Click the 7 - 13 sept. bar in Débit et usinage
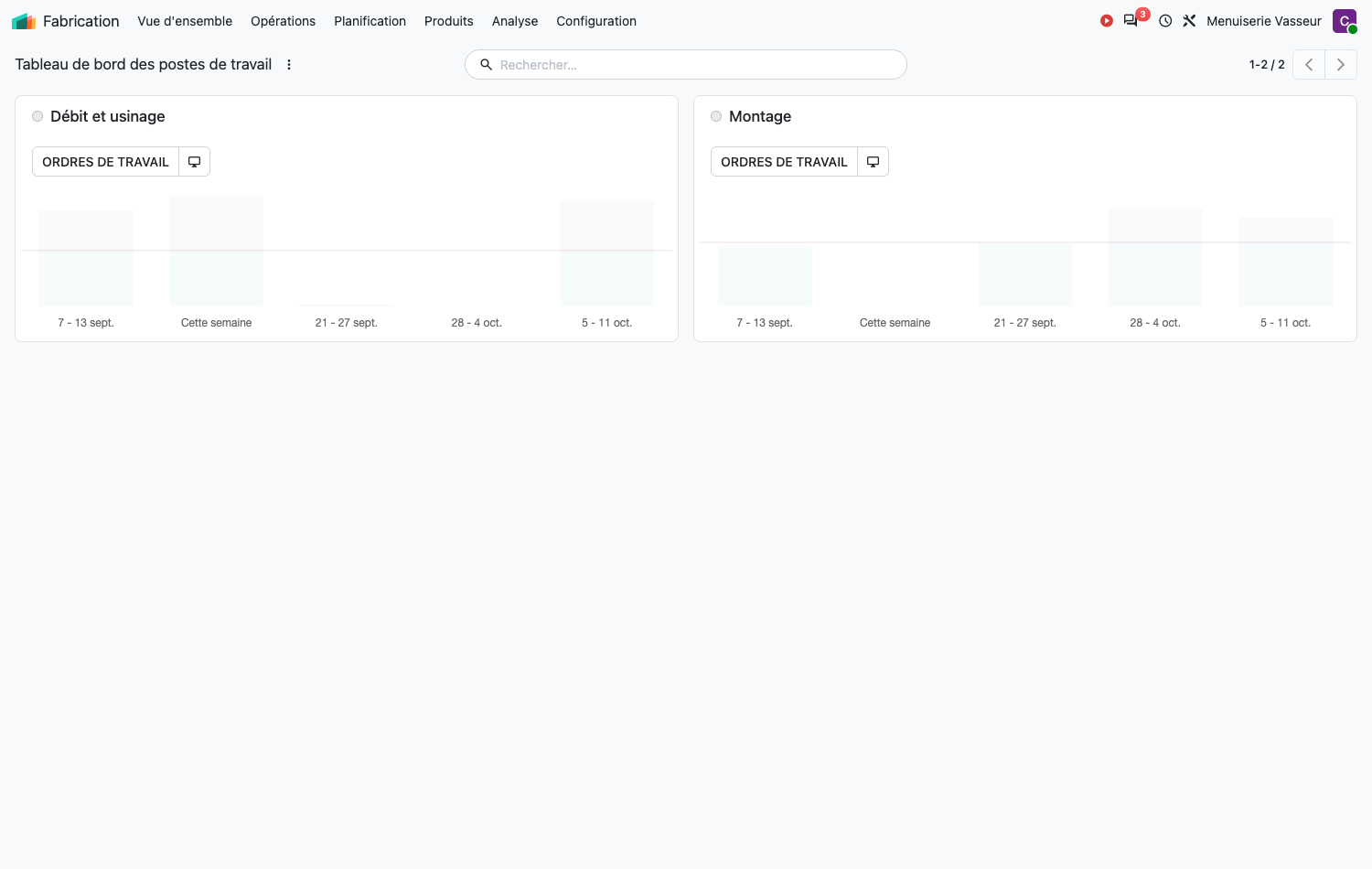Viewport: 1372px width, 869px height. 86,259
